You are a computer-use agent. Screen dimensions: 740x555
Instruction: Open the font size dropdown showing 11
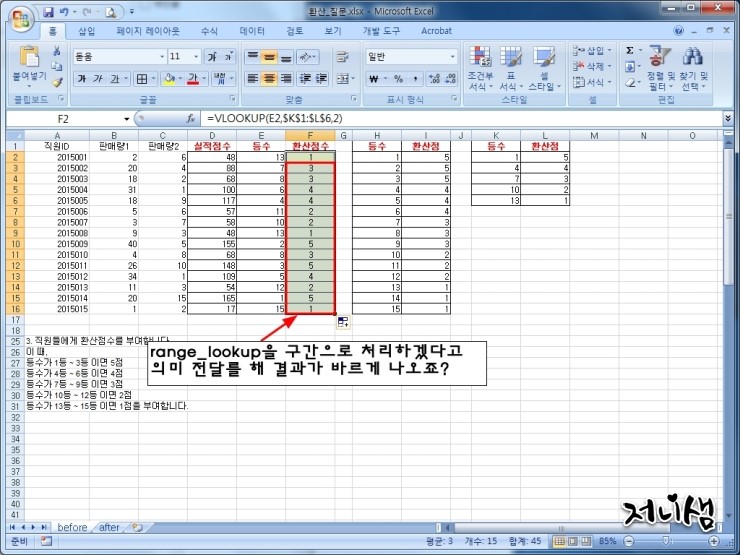point(196,57)
